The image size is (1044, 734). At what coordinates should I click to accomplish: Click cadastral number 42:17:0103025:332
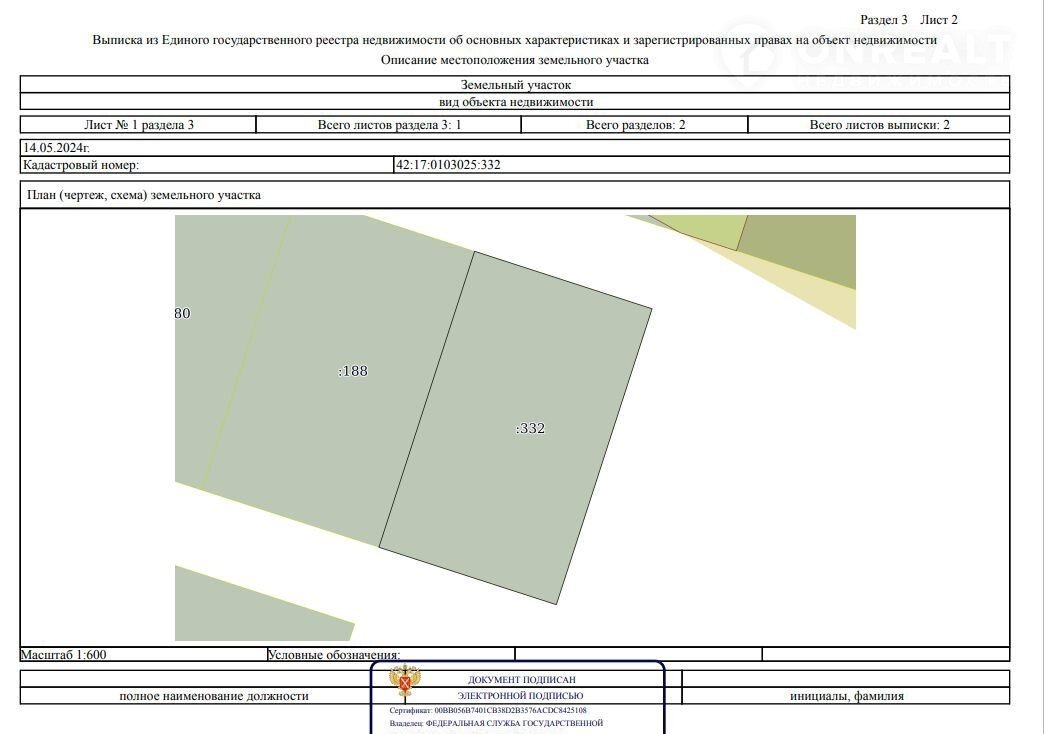448,165
